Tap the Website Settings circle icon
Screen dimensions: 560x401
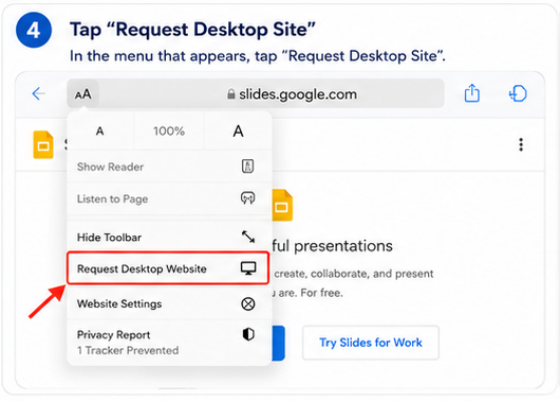pyautogui.click(x=248, y=304)
